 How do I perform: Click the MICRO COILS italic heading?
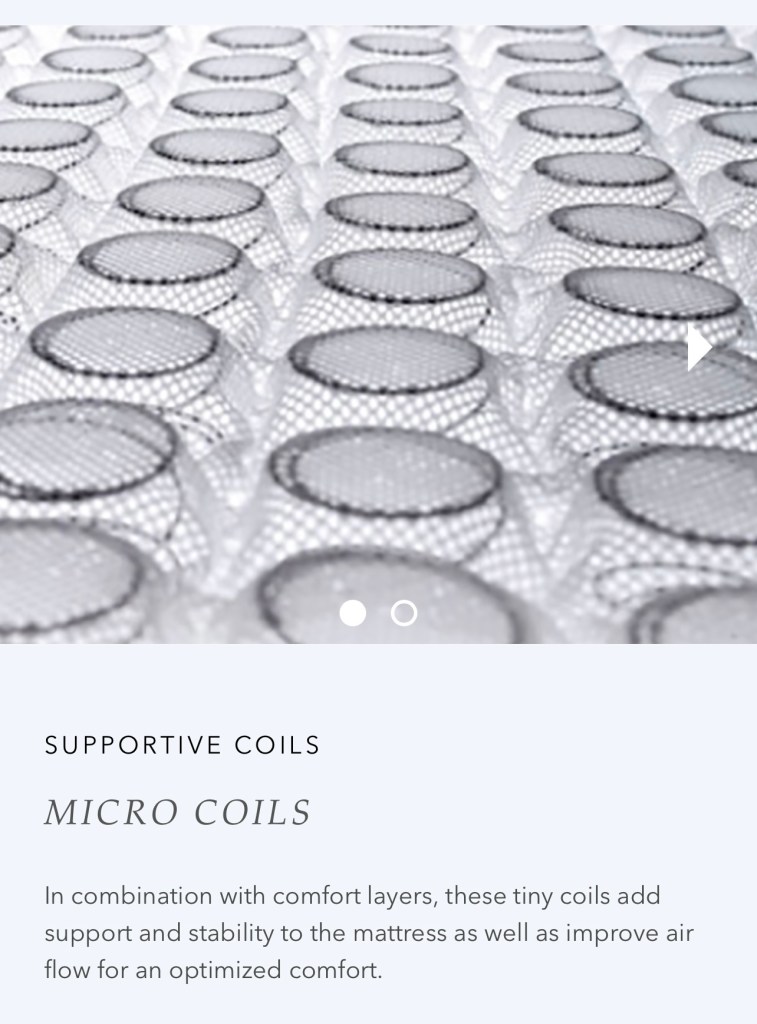177,812
